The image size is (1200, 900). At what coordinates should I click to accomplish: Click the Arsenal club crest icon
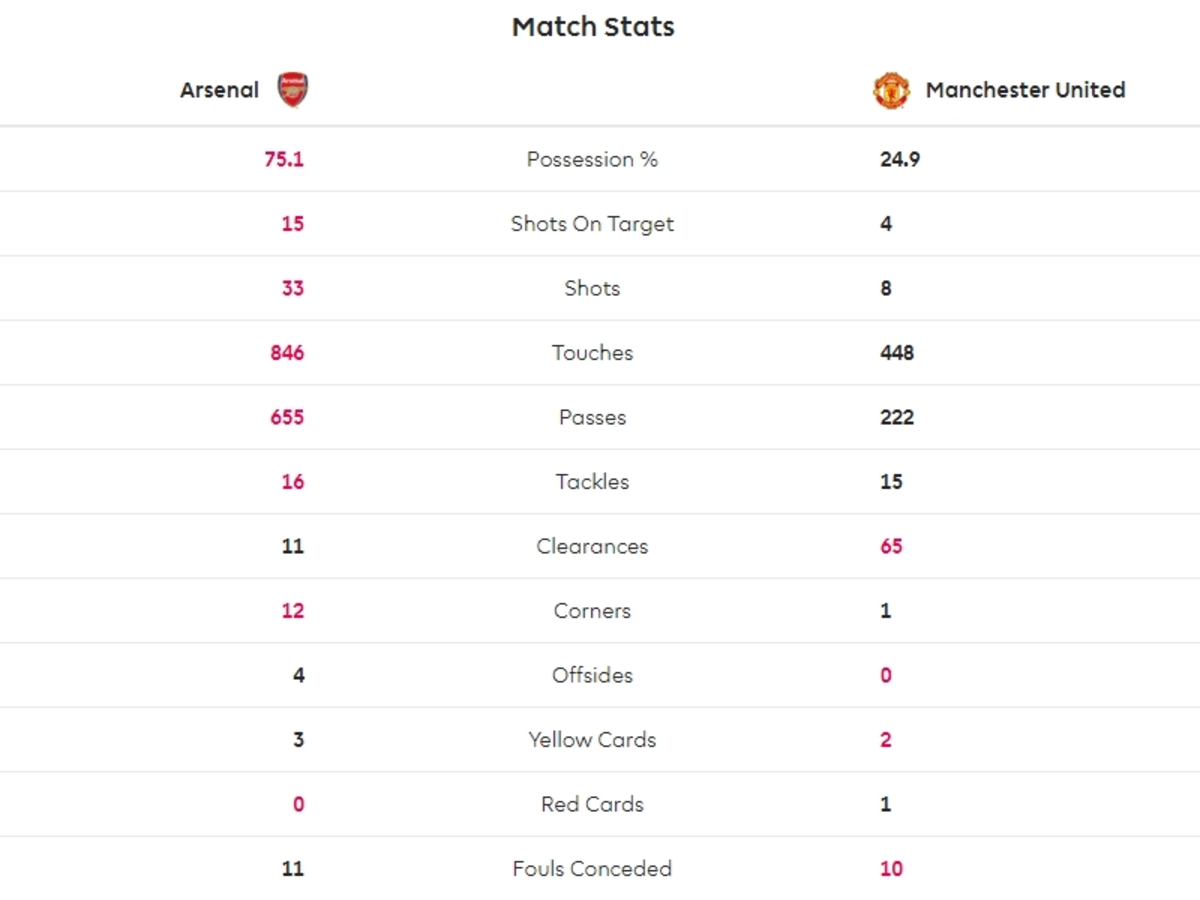[293, 90]
